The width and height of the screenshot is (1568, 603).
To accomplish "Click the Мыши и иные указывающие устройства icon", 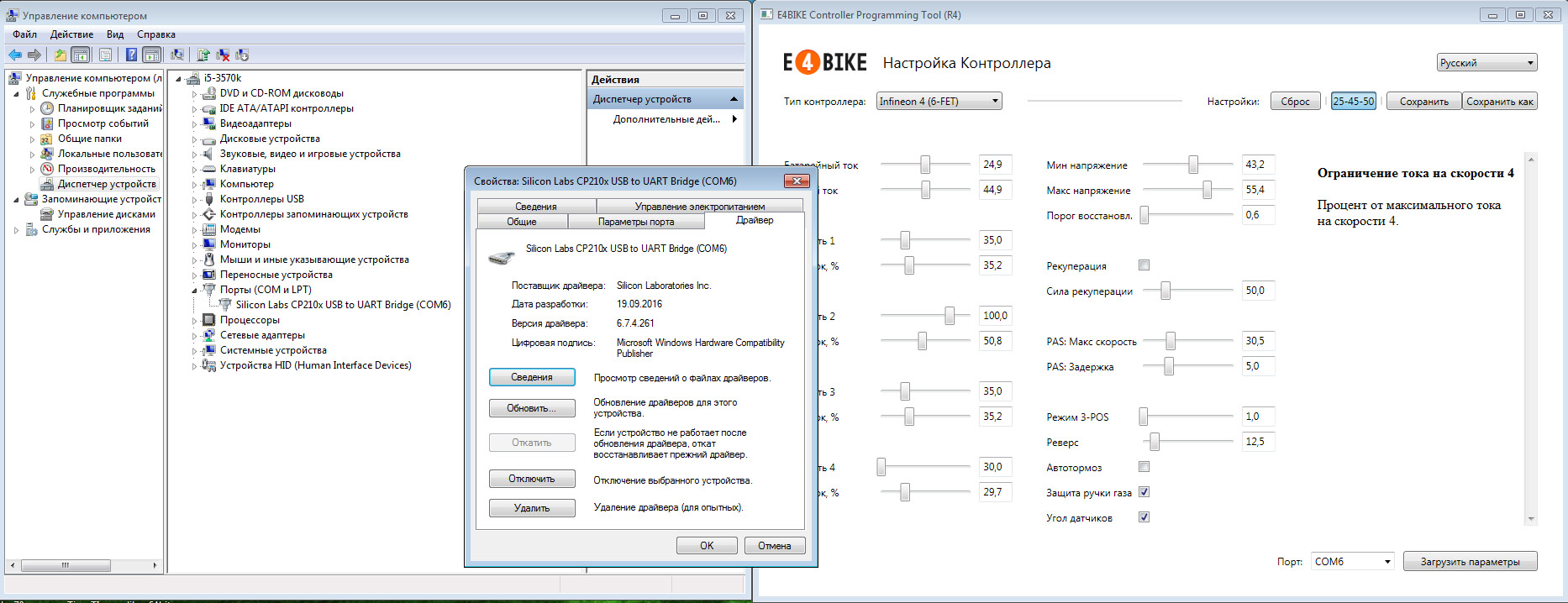I will click(x=209, y=260).
